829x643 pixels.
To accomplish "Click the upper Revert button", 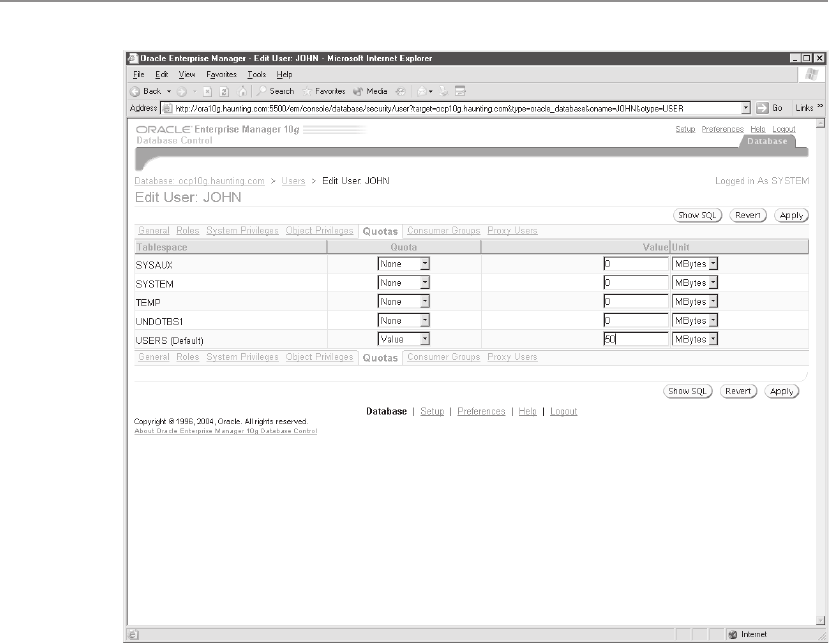I will pyautogui.click(x=748, y=215).
